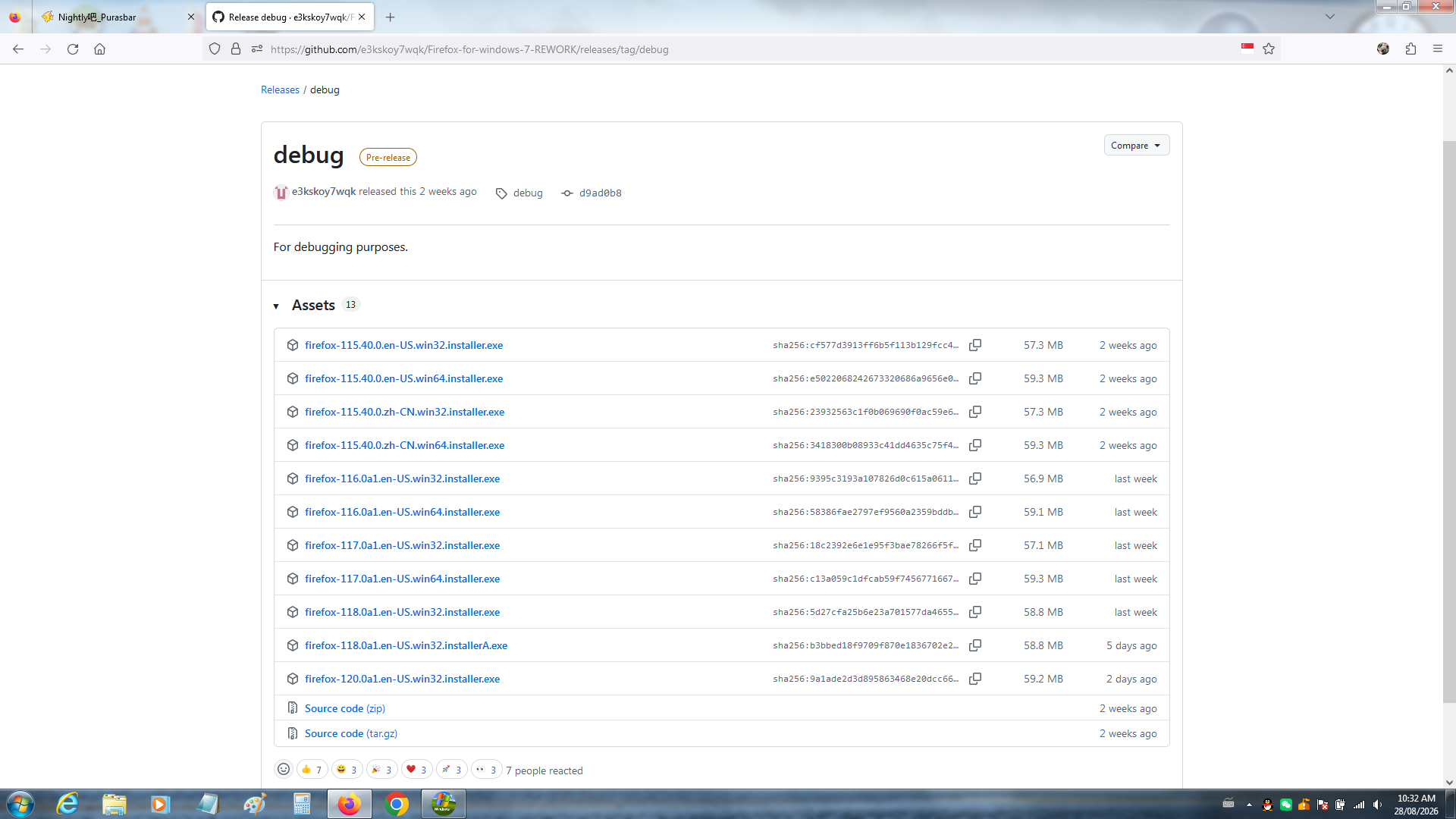The height and width of the screenshot is (819, 1456).
Task: Click the vertical scrollbar thumb
Action: (1449, 422)
